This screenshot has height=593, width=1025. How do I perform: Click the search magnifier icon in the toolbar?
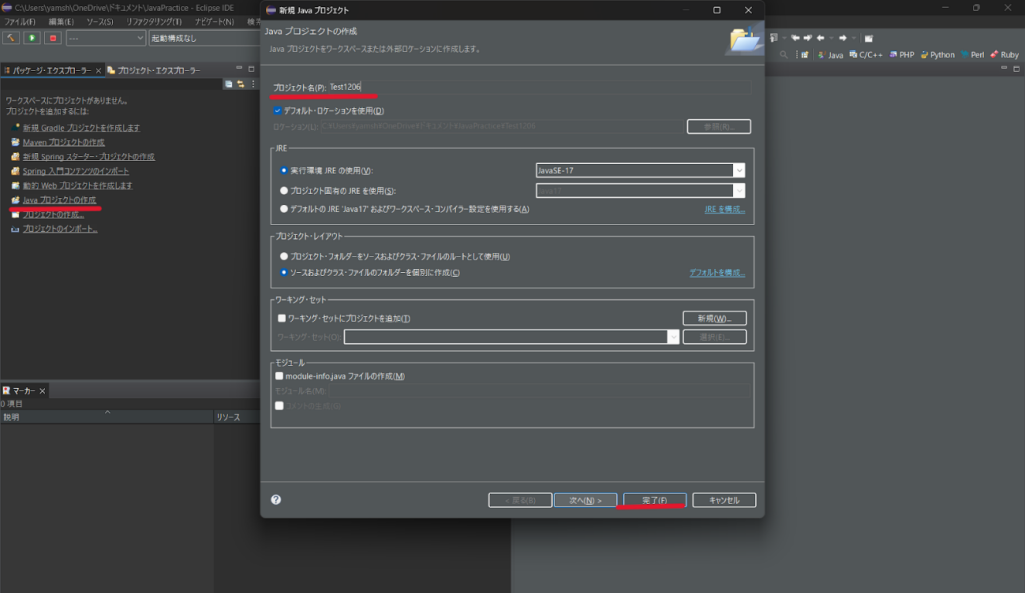(x=783, y=55)
